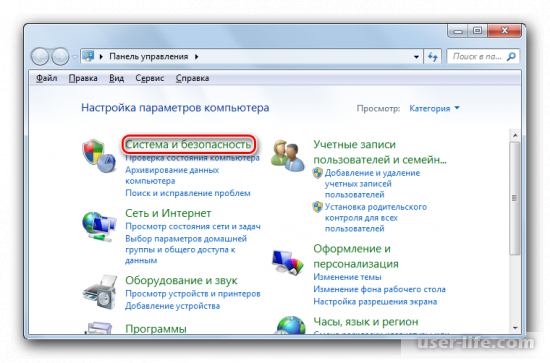Open Система и безопасность category

pyautogui.click(x=188, y=144)
